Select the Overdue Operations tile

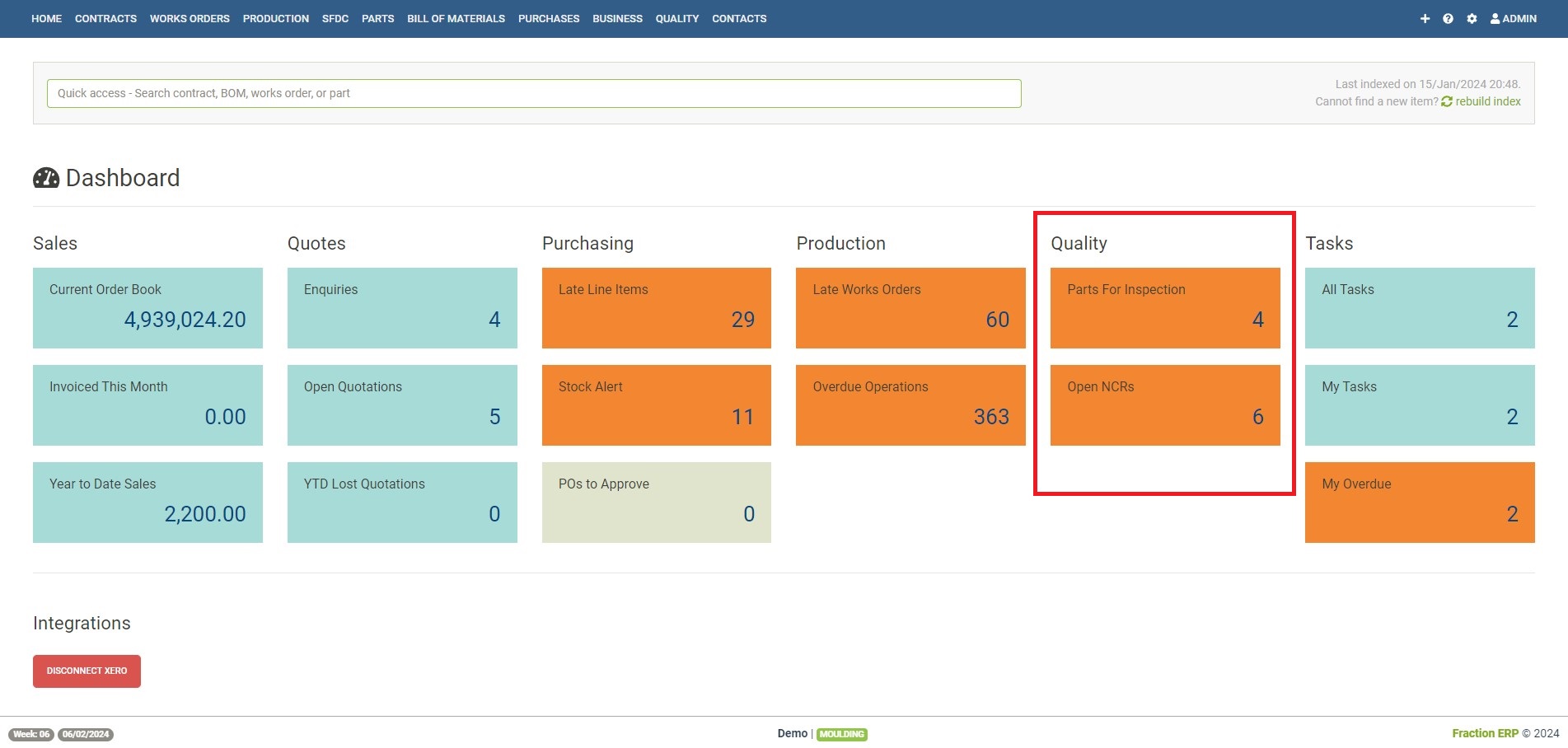point(910,405)
